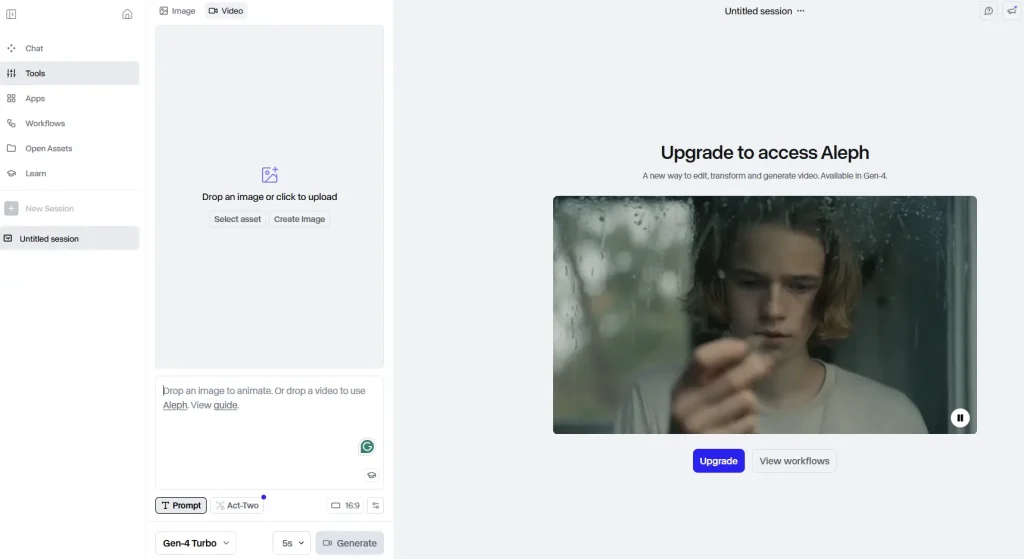Switch to Act-Two mode
The width and height of the screenshot is (1024, 559).
pos(236,506)
